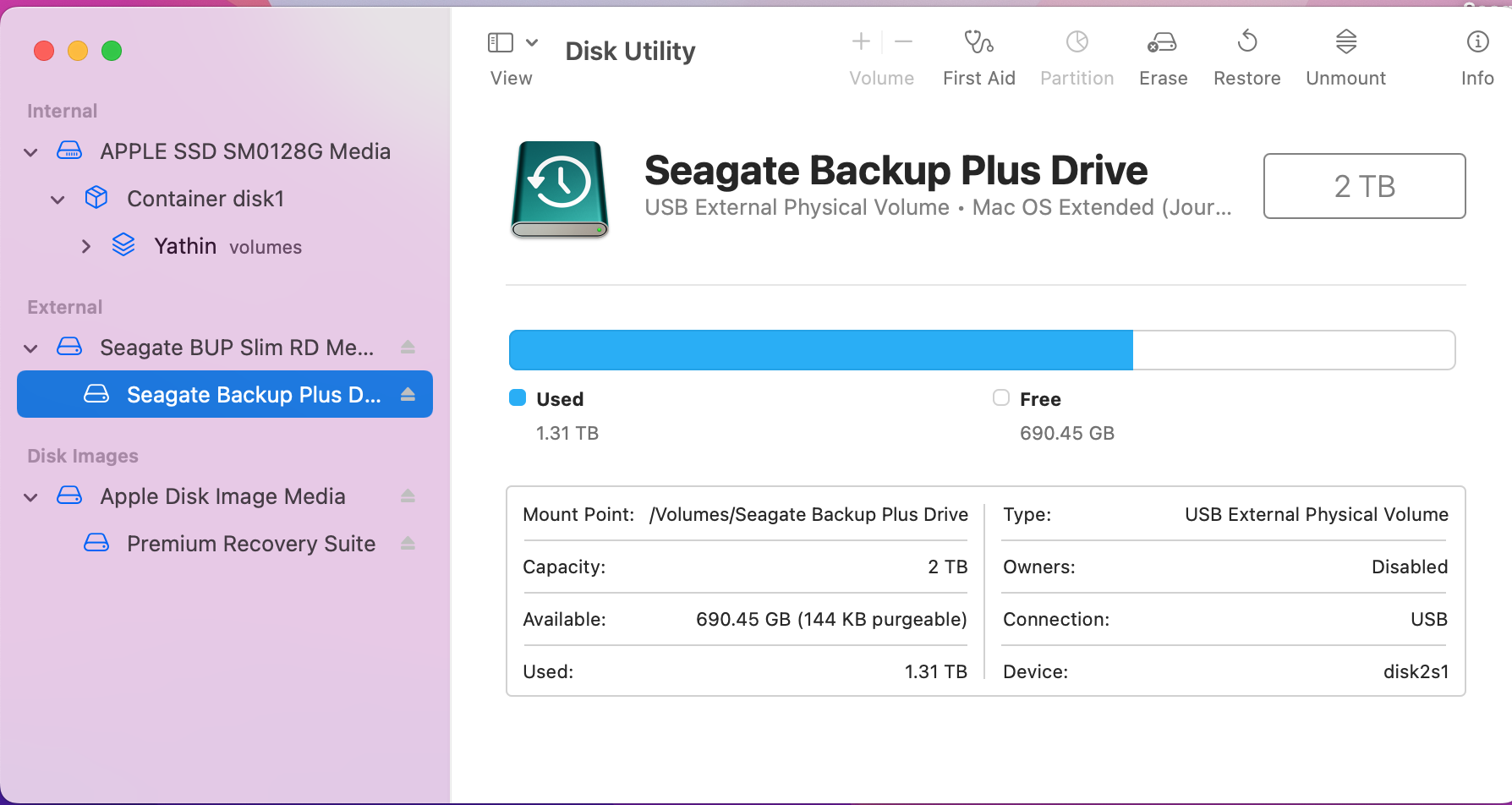Click the Partition pie icon
This screenshot has height=805, width=1512.
click(1076, 42)
